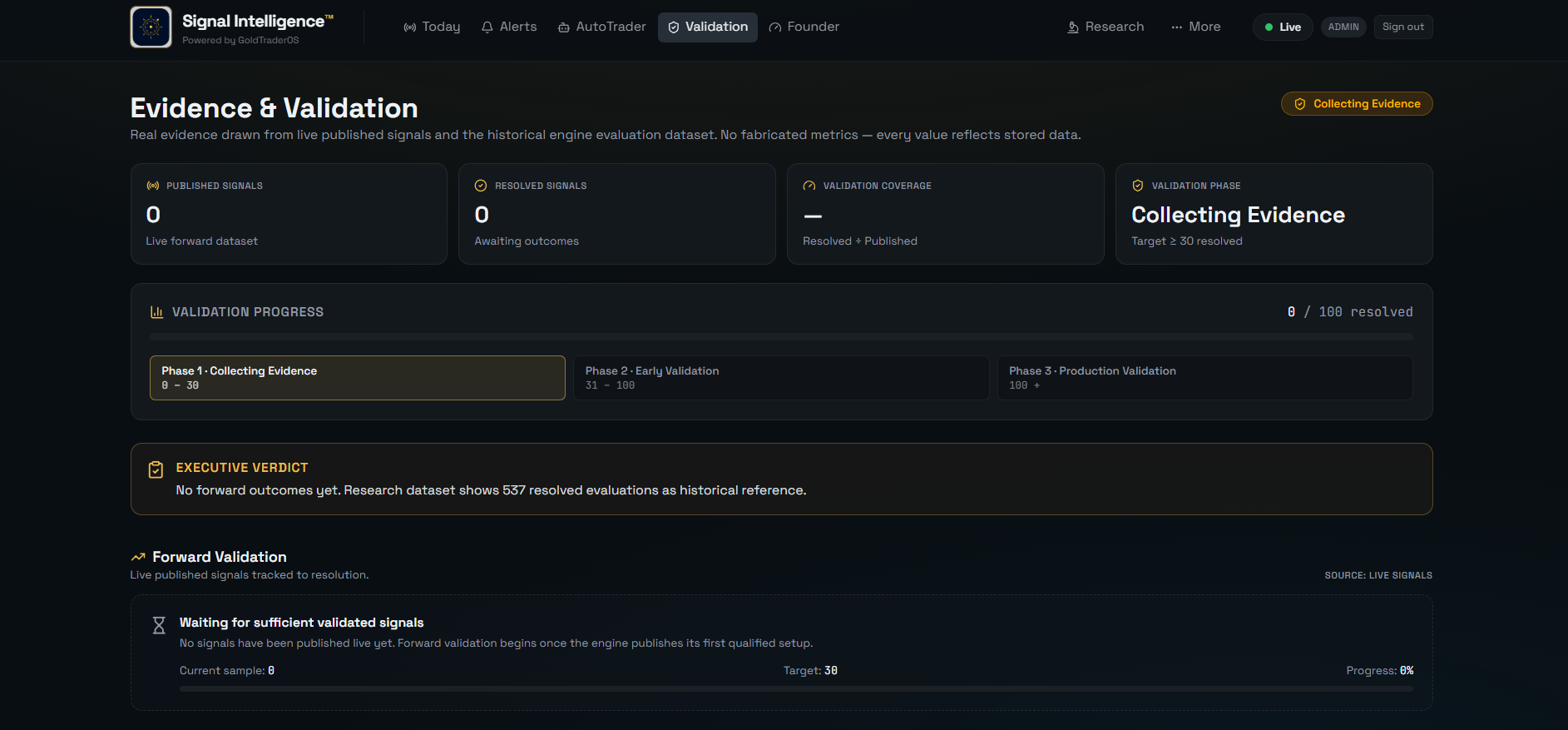This screenshot has height=730, width=1568.
Task: Select Phase 2 Early Validation card
Action: tap(781, 378)
